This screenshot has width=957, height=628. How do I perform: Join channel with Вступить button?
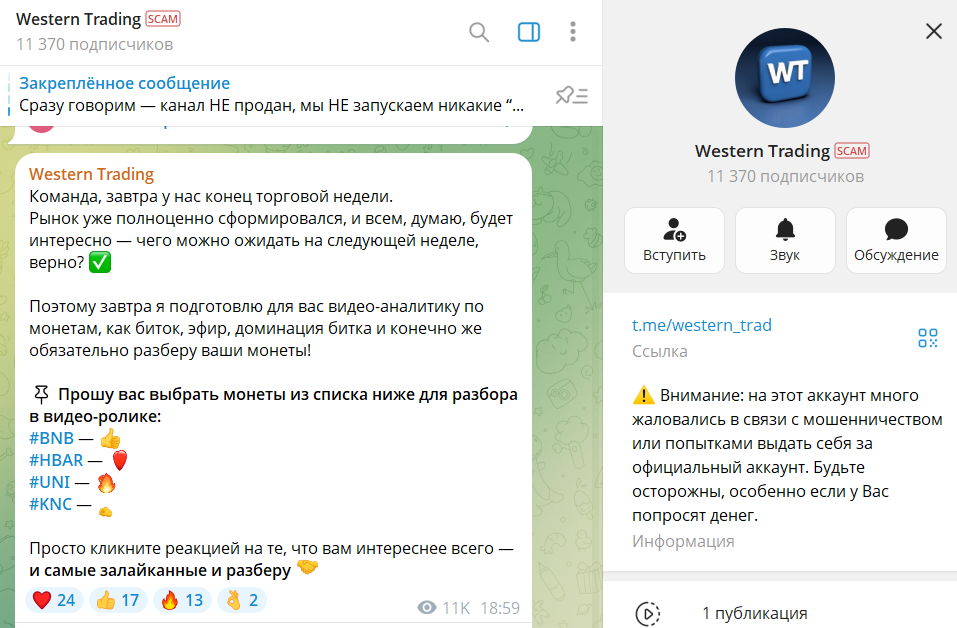click(x=674, y=240)
